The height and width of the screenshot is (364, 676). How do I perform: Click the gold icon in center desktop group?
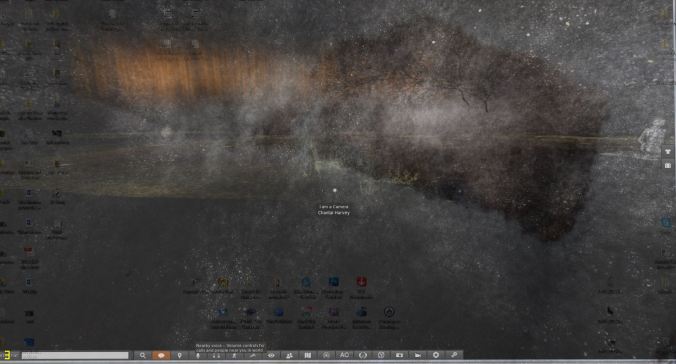coord(223,283)
